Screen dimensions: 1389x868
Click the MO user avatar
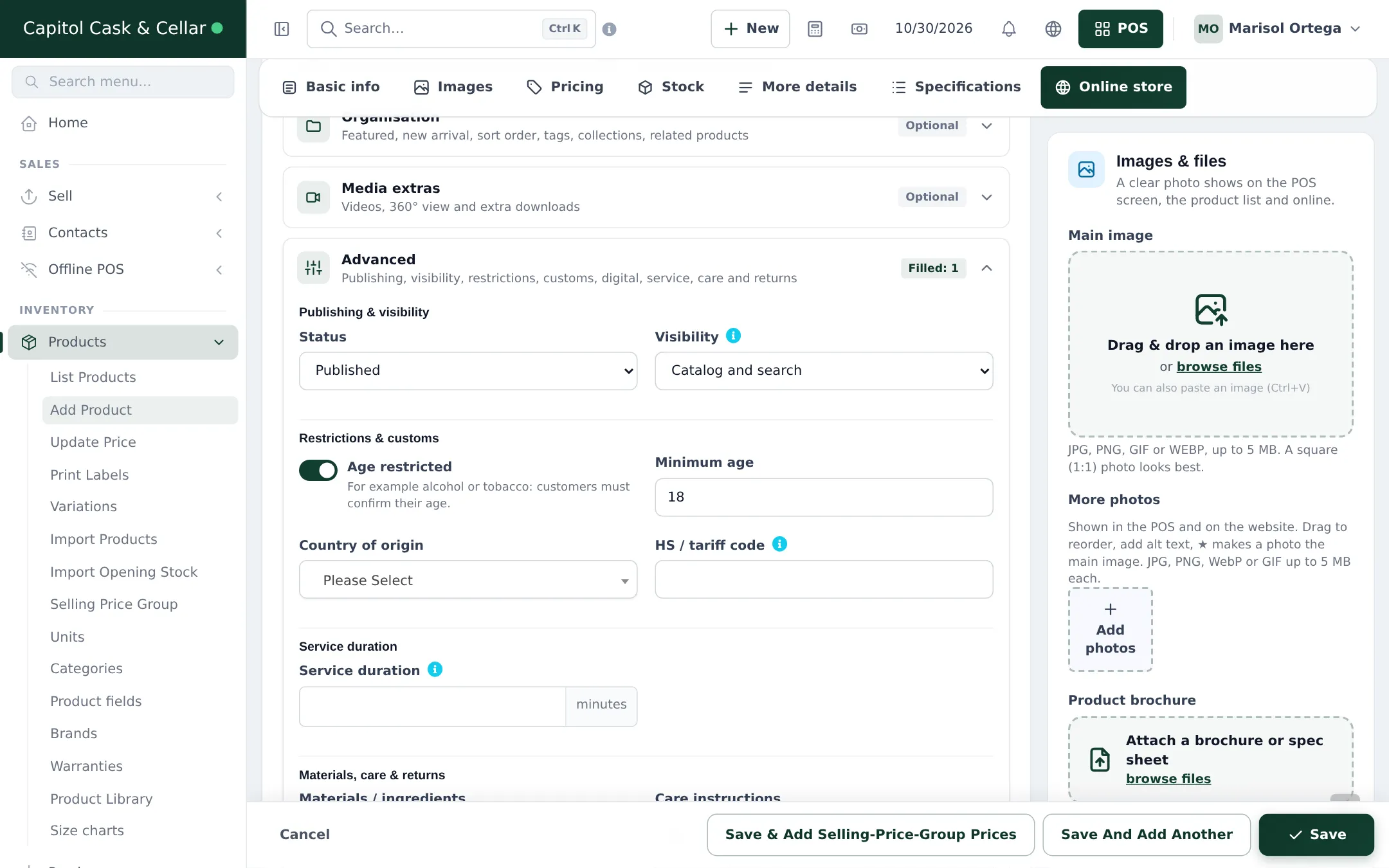pyautogui.click(x=1208, y=29)
